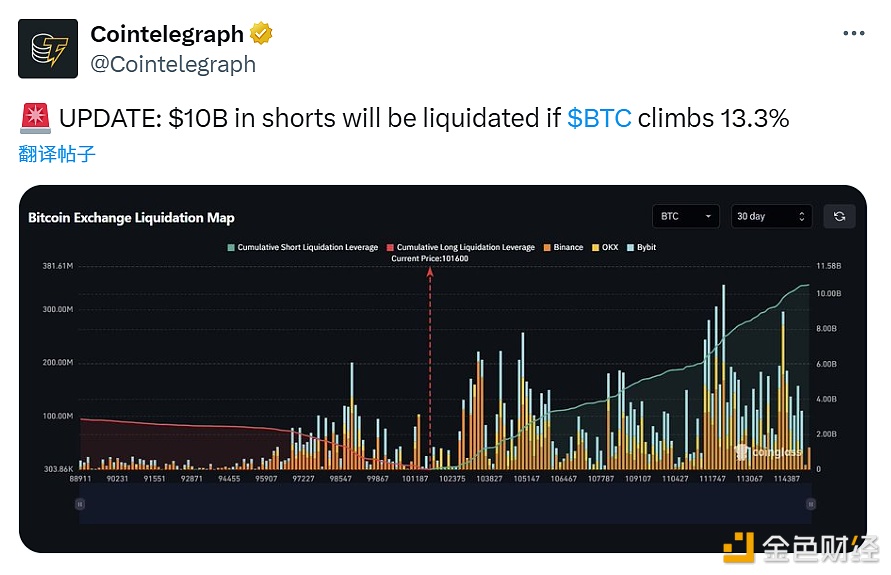Hide the Binance series via legend
Viewport: 891px width, 575px height.
(563, 247)
